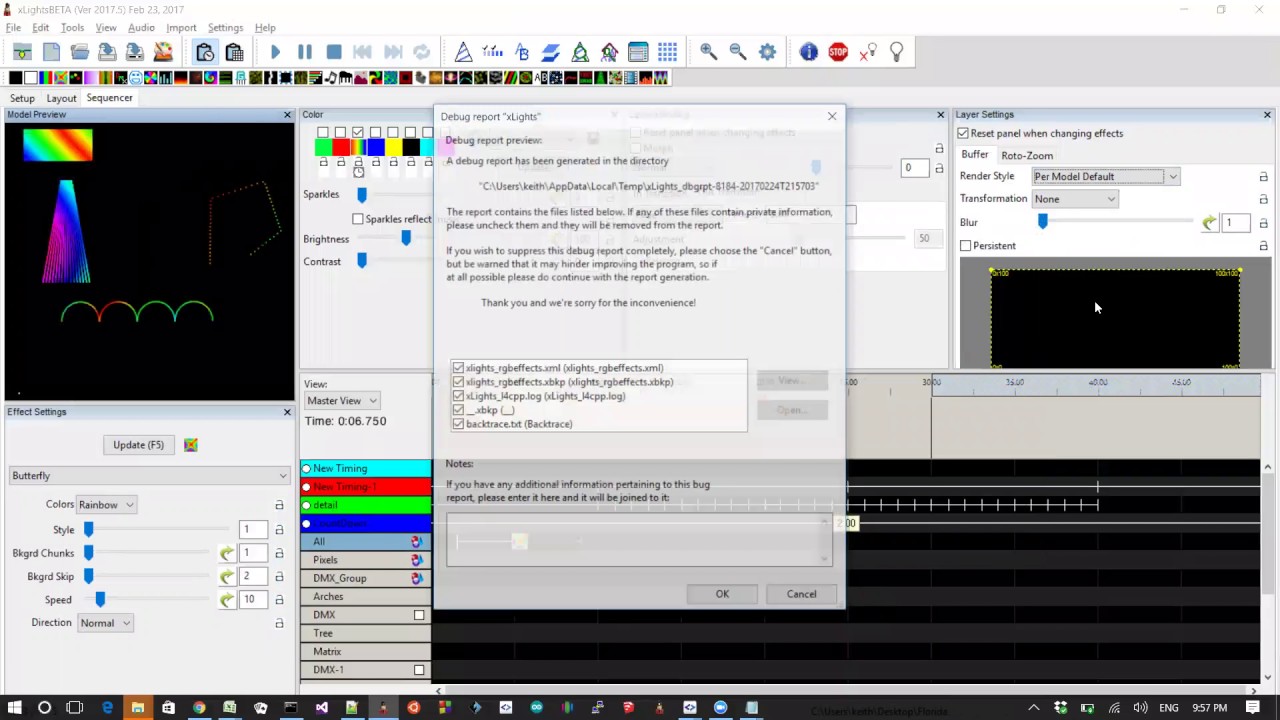1280x720 pixels.
Task: Click the blue grid icon in toolbar
Action: (667, 52)
